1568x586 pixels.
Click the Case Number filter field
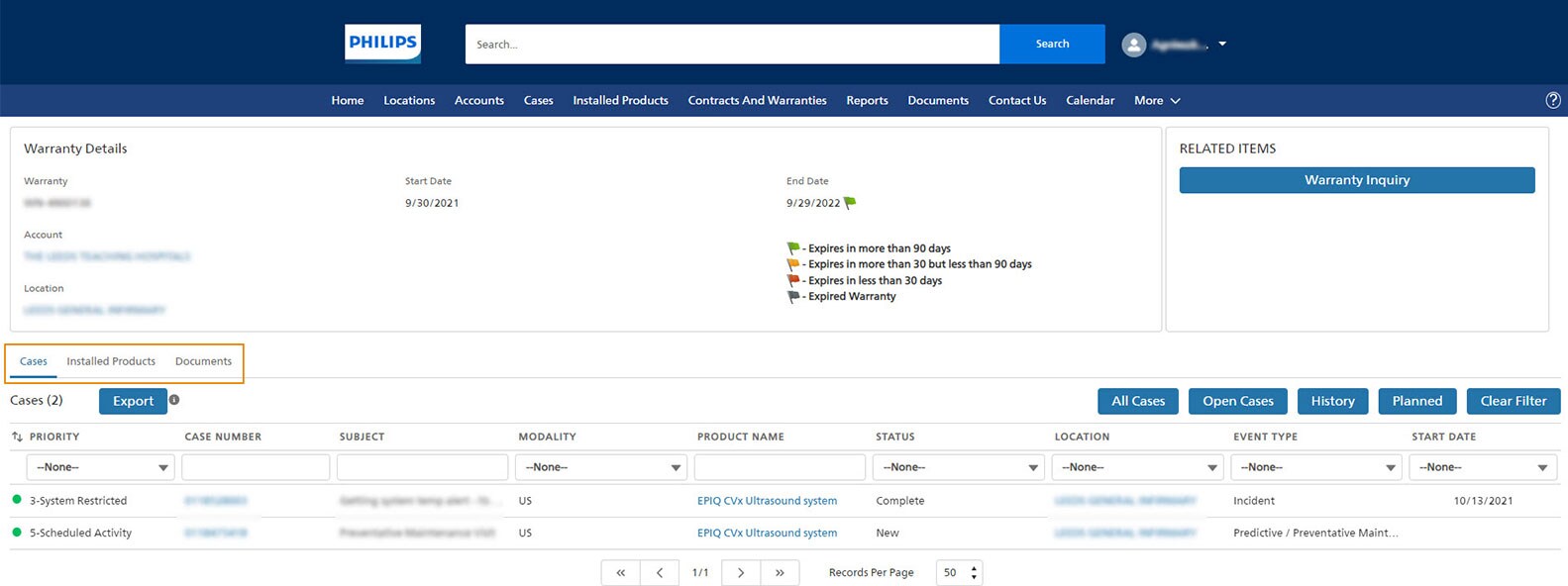(256, 467)
